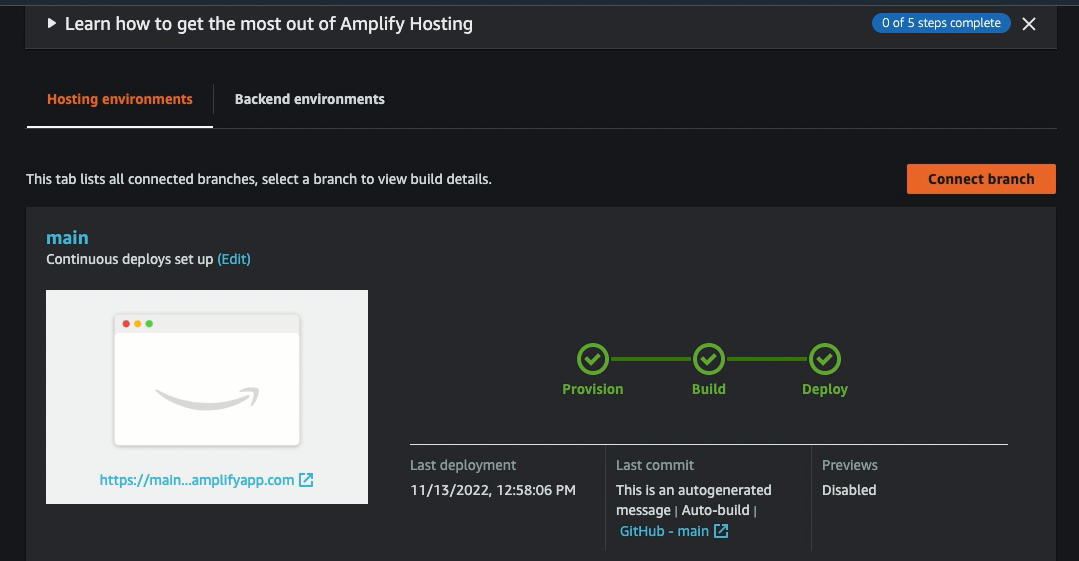The width and height of the screenshot is (1079, 561).
Task: Click the Deploy step check icon
Action: pyautogui.click(x=824, y=359)
